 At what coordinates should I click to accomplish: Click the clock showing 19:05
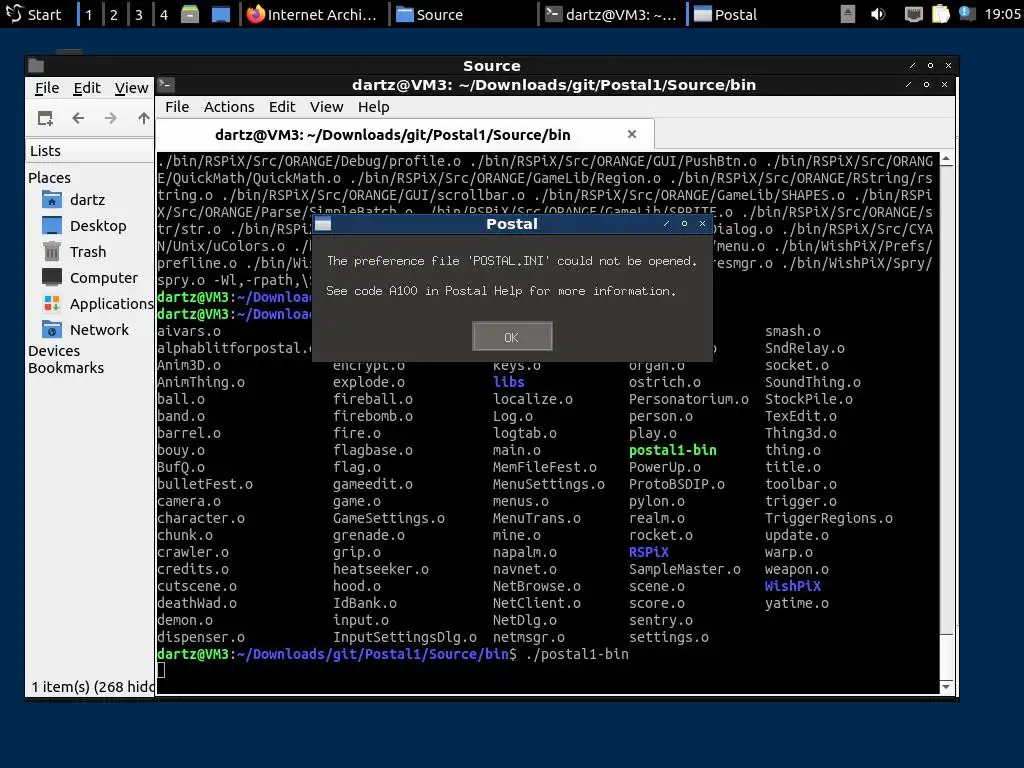1002,14
